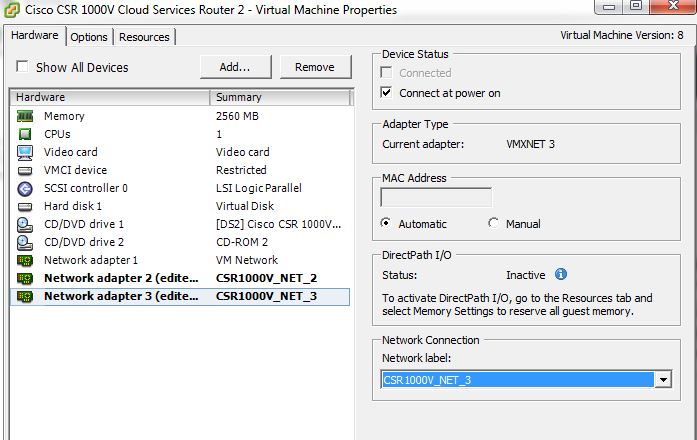Open the Network label dropdown arrow
Screen dimensions: 697x440
(663, 380)
